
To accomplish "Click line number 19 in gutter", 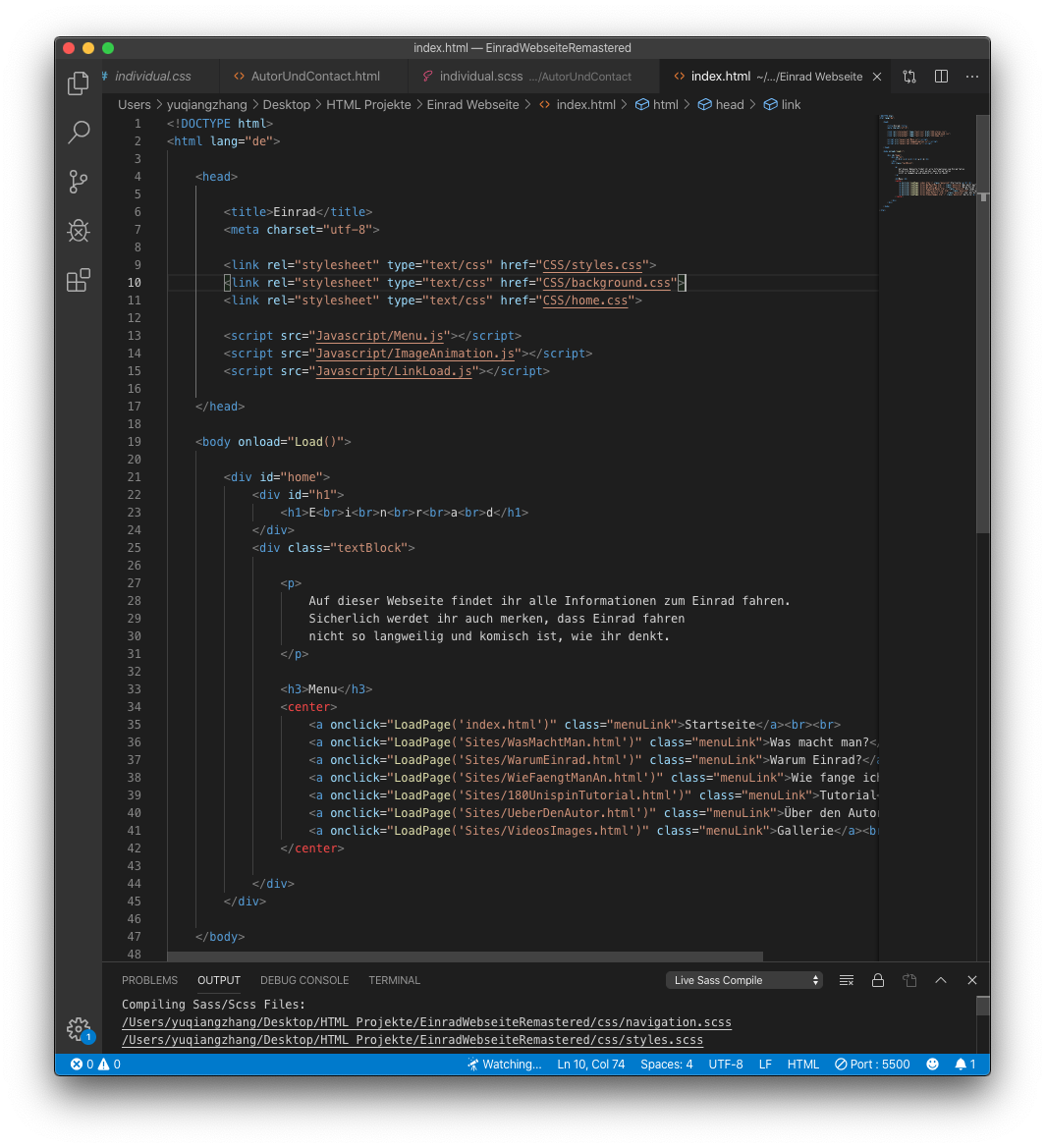I will point(134,442).
